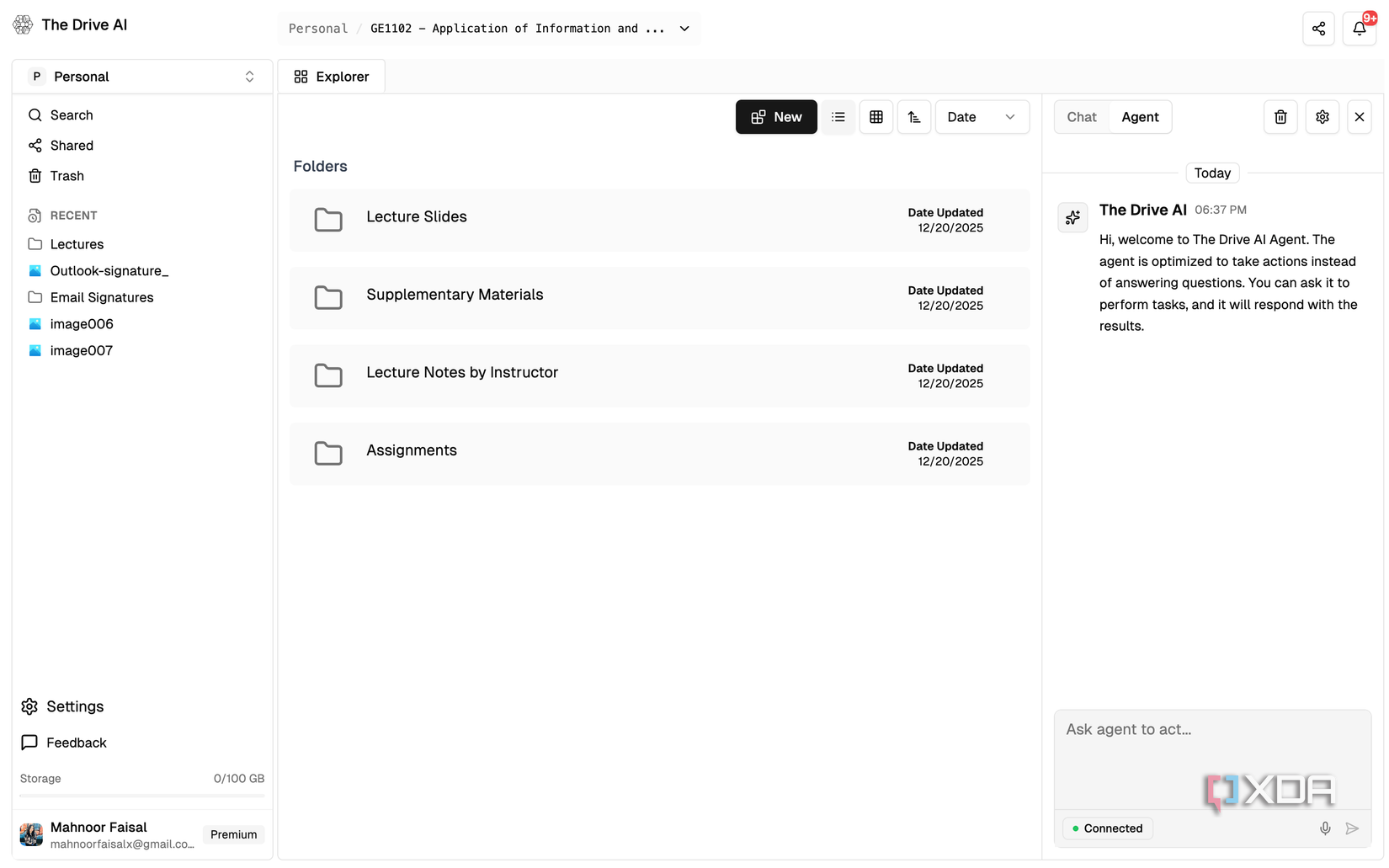Image resolution: width=1389 pixels, height=868 pixels.
Task: Select the Agent tab
Action: point(1140,117)
